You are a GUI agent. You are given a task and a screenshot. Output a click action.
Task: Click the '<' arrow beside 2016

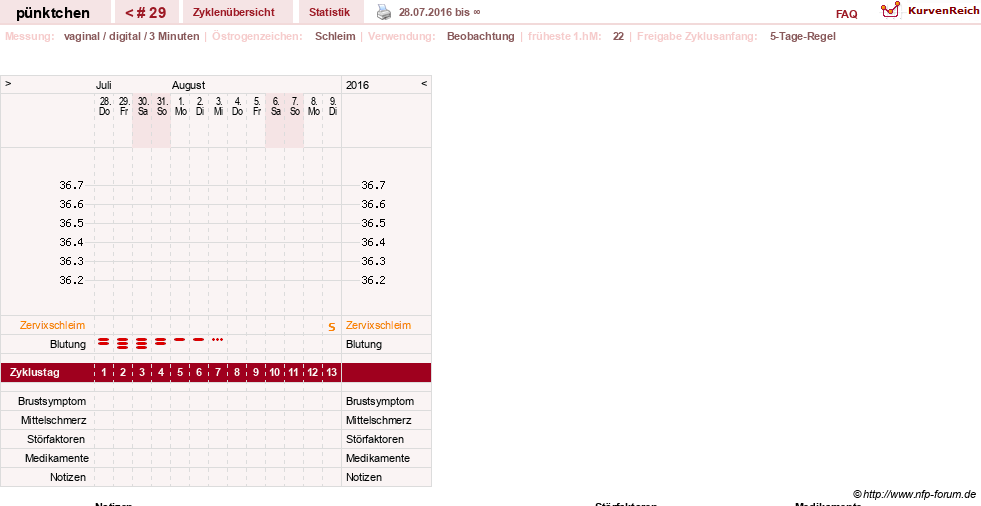point(424,83)
